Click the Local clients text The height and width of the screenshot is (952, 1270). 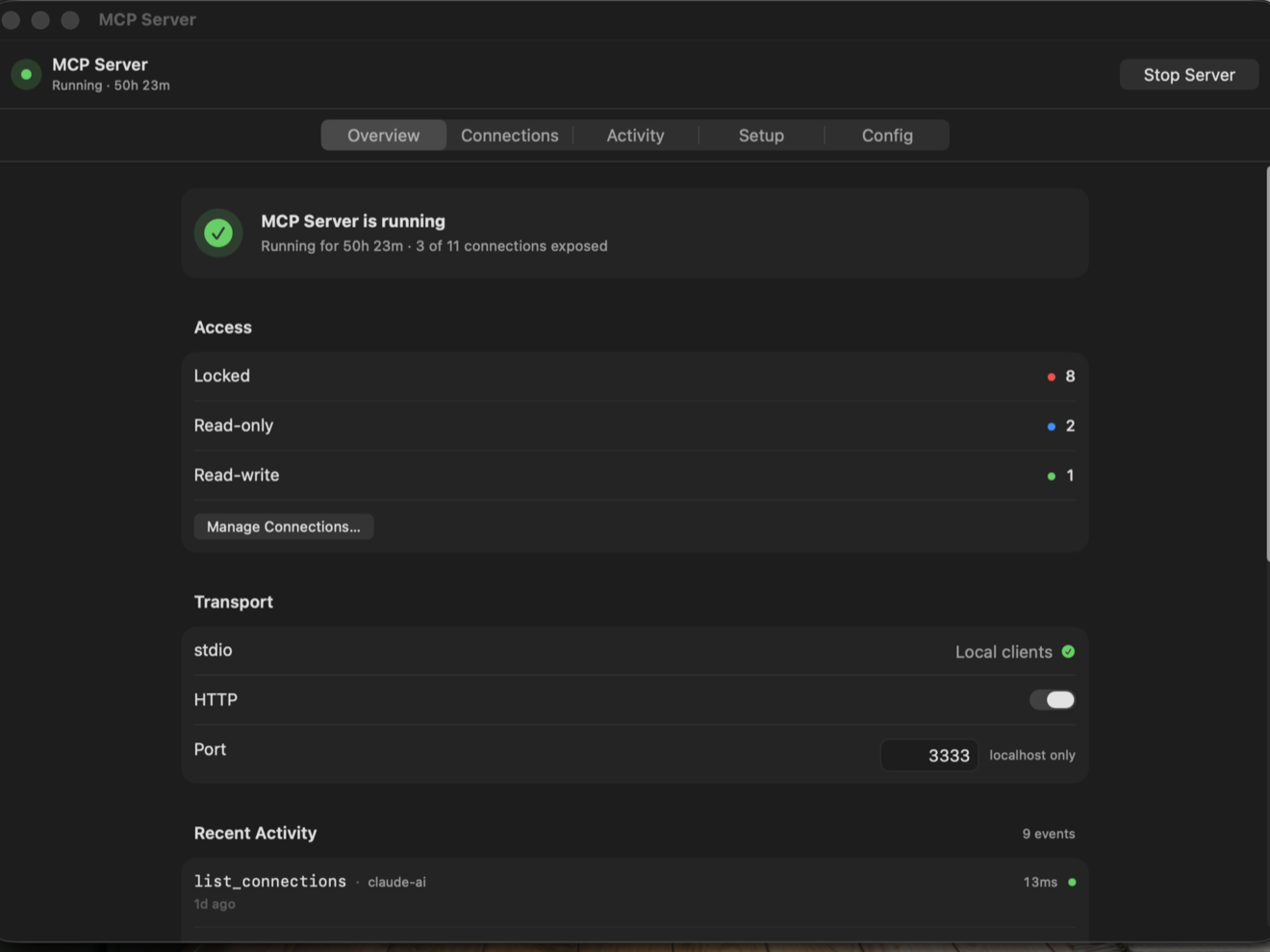(1003, 652)
